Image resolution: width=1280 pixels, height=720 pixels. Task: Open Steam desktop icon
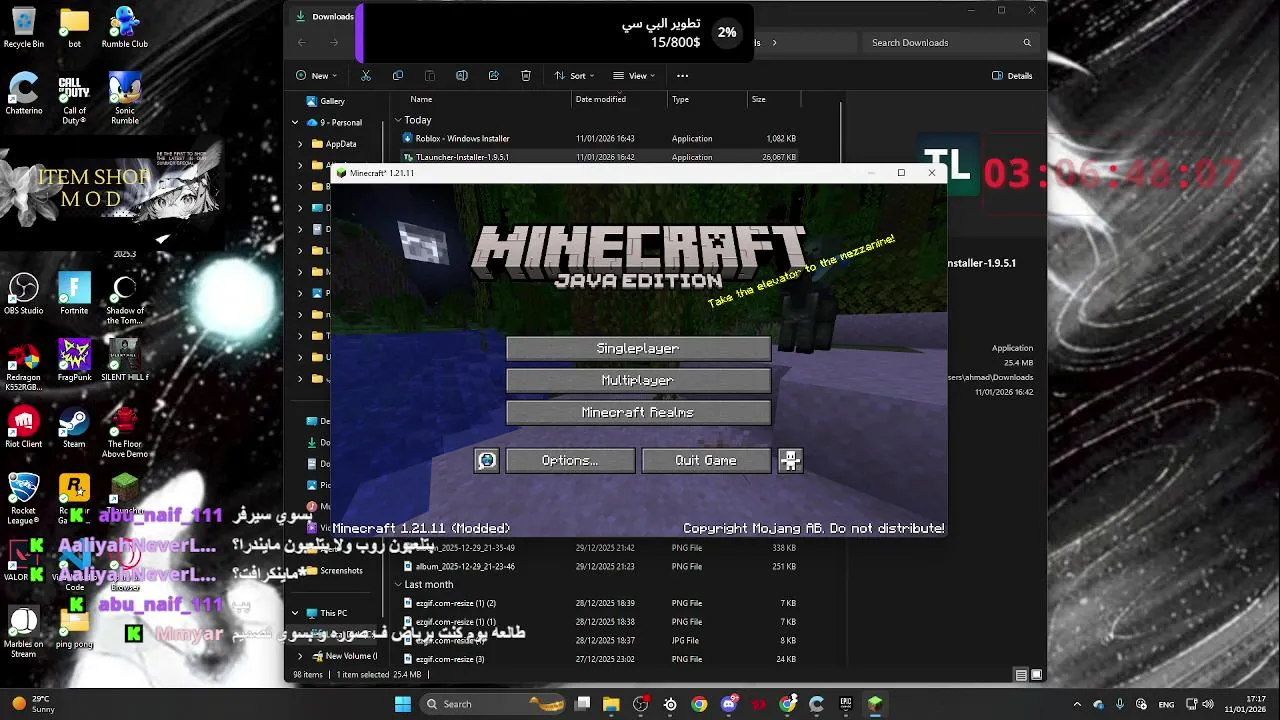coord(74,428)
